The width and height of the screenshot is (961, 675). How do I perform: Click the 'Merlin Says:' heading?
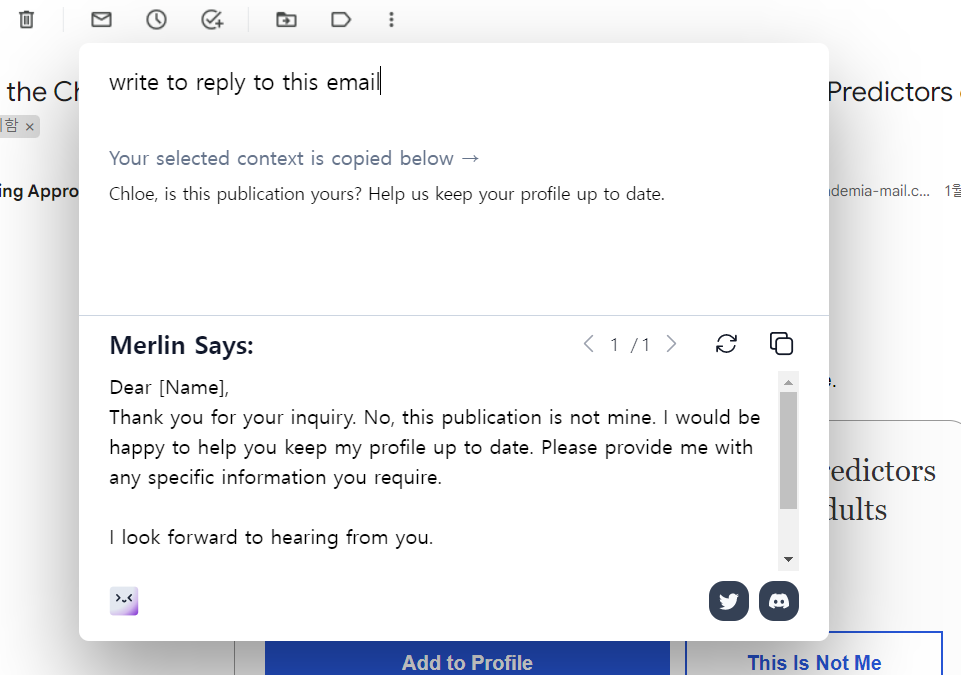(x=181, y=345)
